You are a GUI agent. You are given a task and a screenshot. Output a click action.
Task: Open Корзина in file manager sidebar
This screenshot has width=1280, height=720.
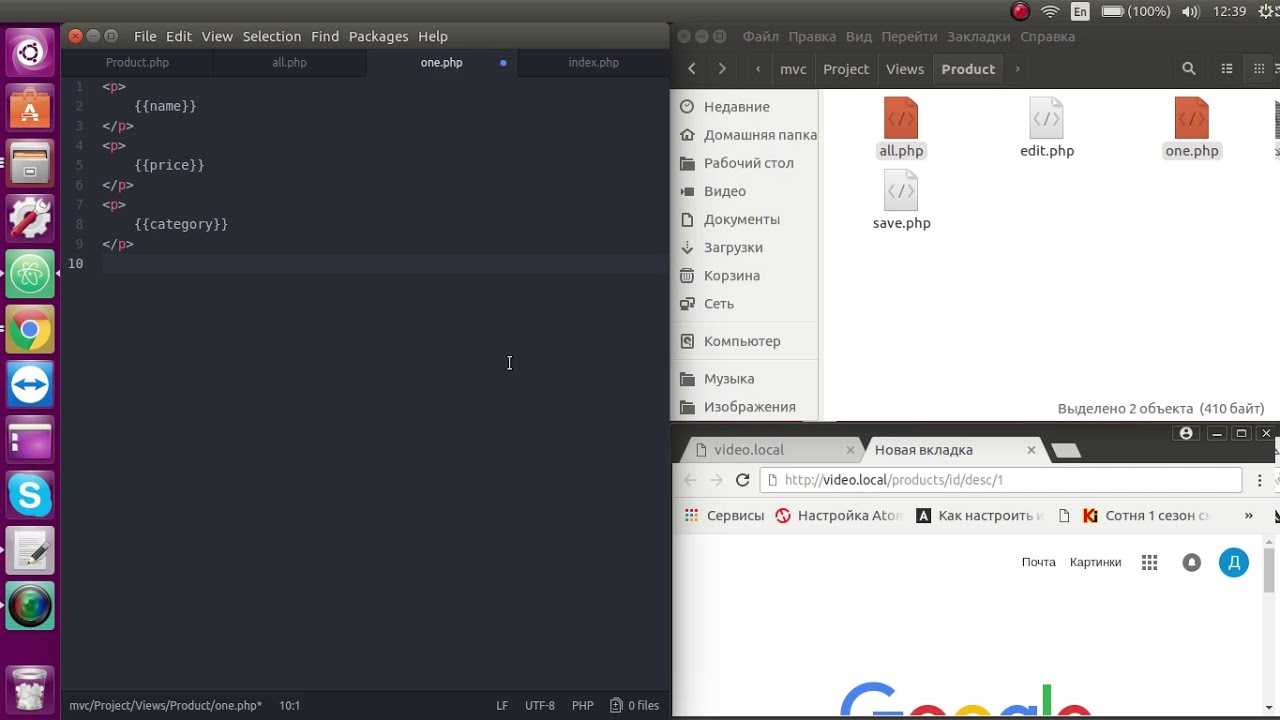[731, 275]
